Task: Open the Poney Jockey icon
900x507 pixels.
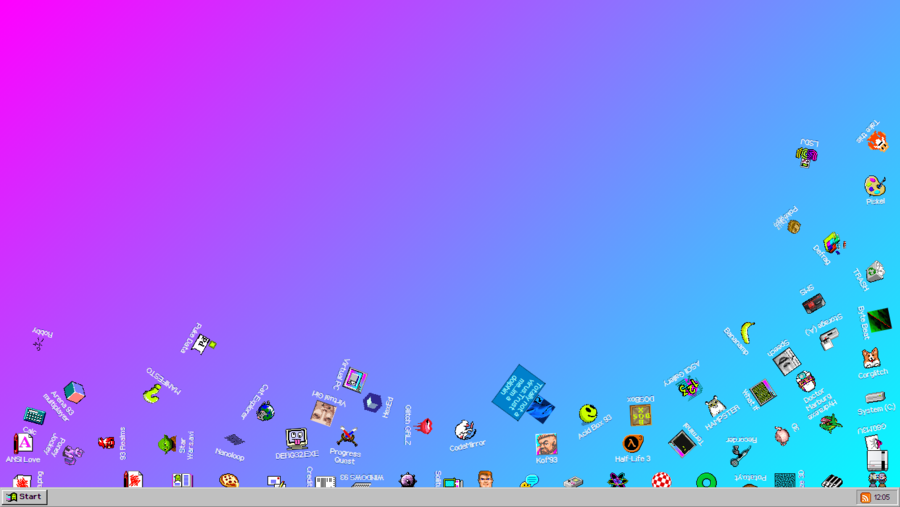Action: pyautogui.click(x=73, y=455)
